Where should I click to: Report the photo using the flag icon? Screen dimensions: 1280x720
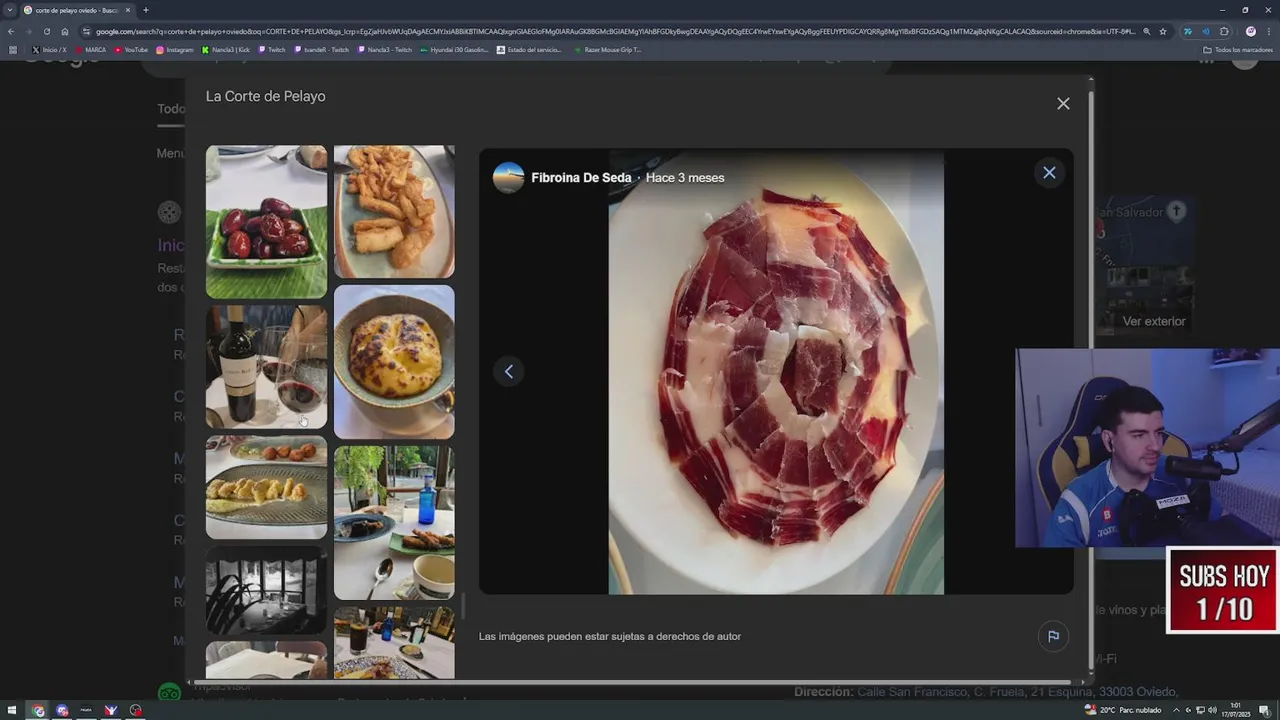[x=1053, y=636]
